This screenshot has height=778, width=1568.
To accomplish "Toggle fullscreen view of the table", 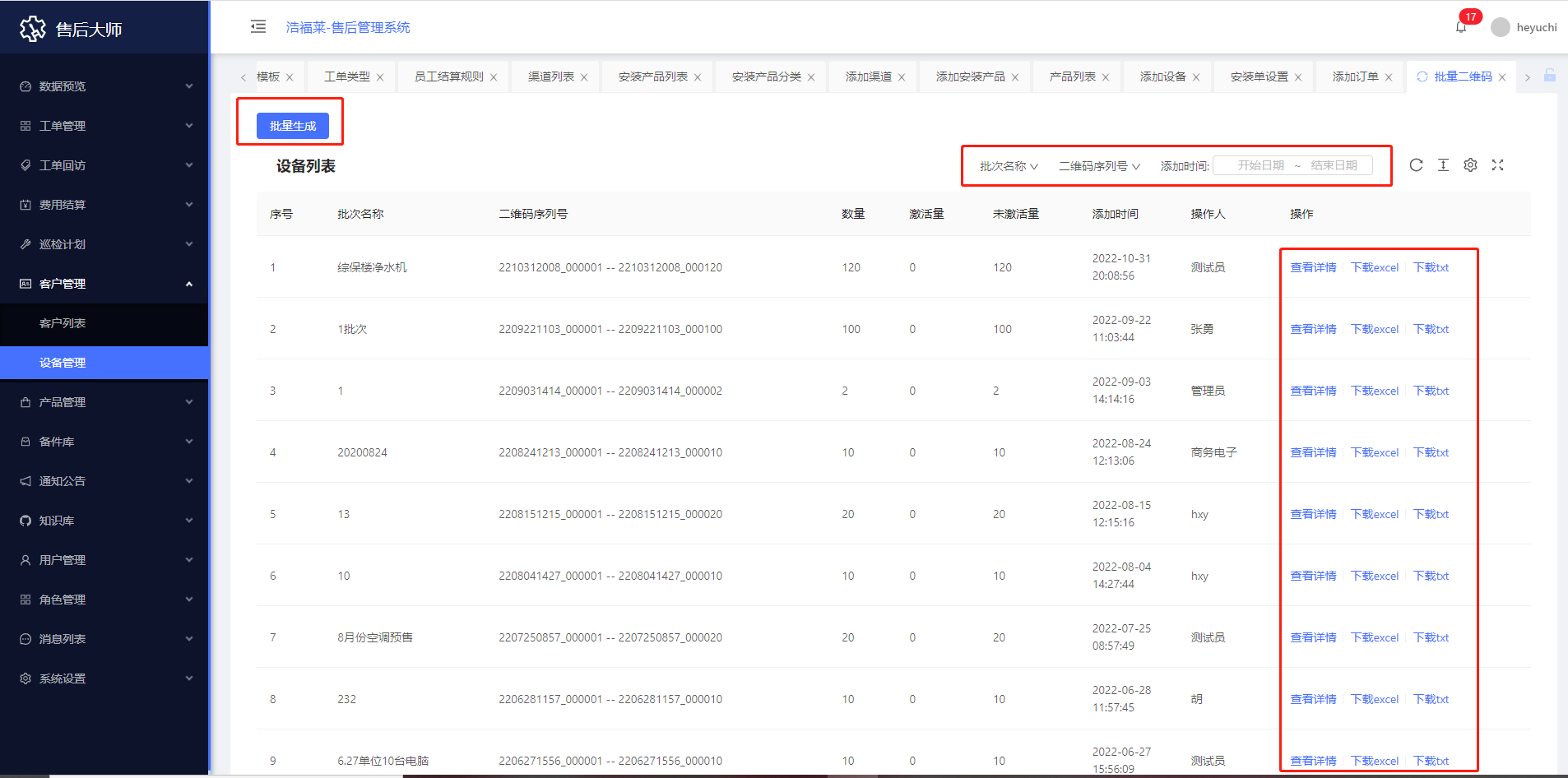I will pyautogui.click(x=1497, y=165).
